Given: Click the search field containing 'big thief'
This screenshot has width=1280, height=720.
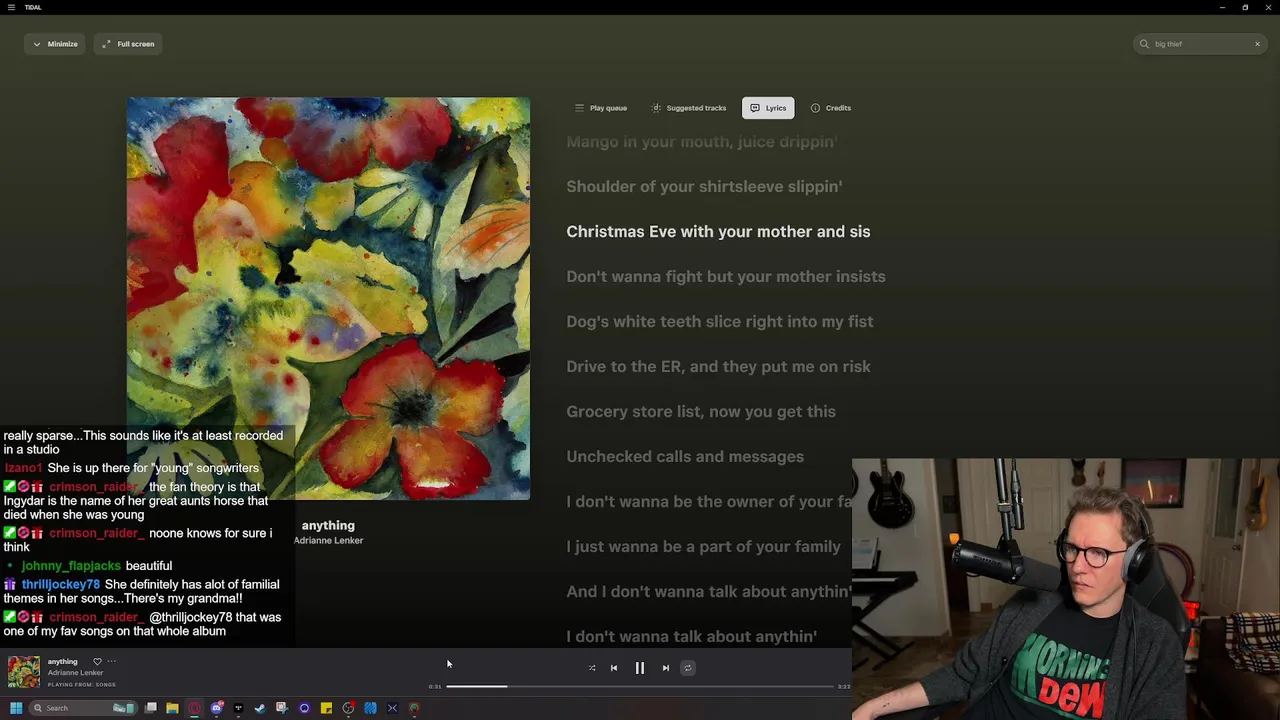Looking at the screenshot, I should (1200, 44).
